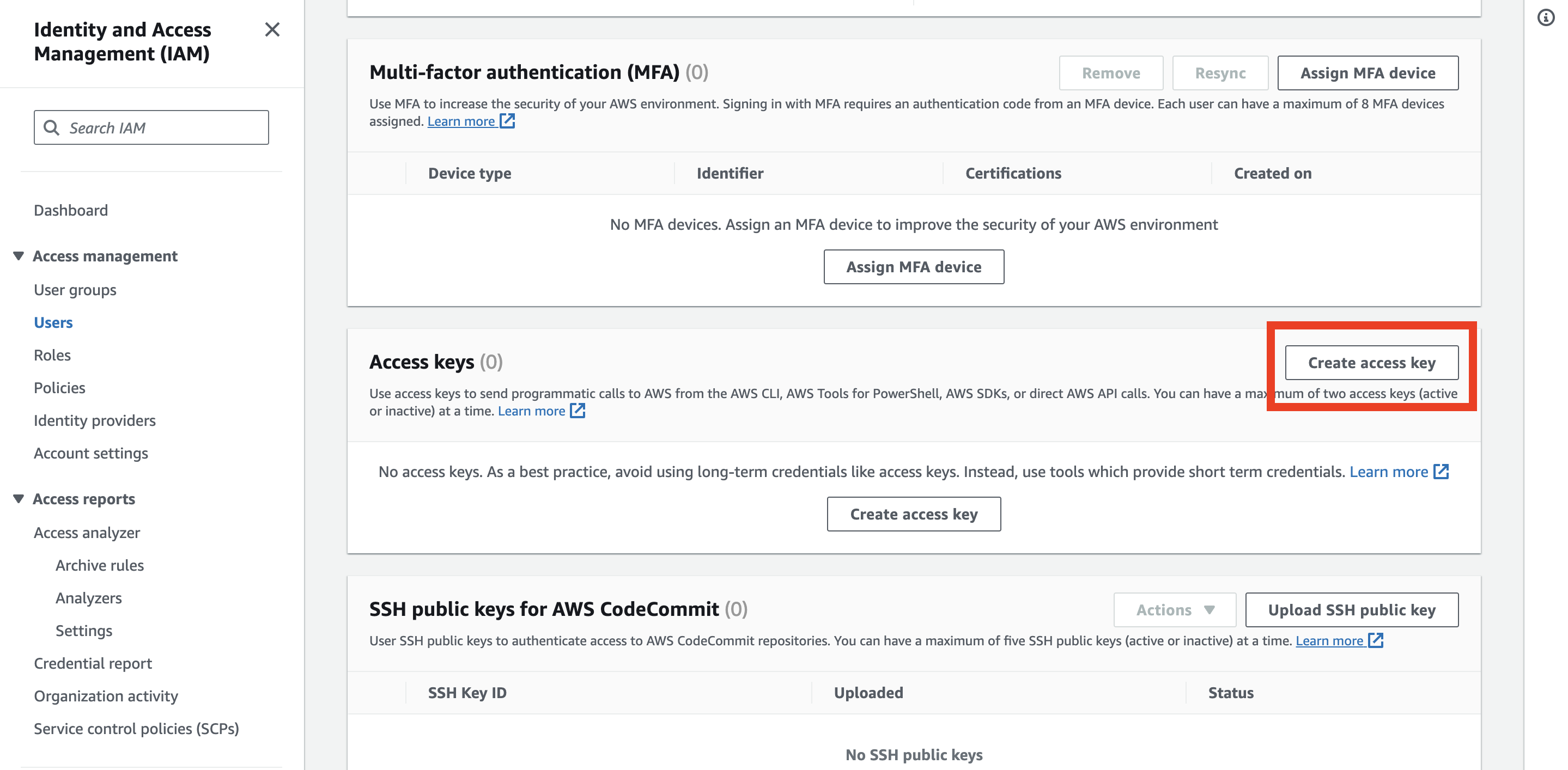1568x770 pixels.
Task: Click external link icon beside MFA Learn more
Action: (507, 121)
